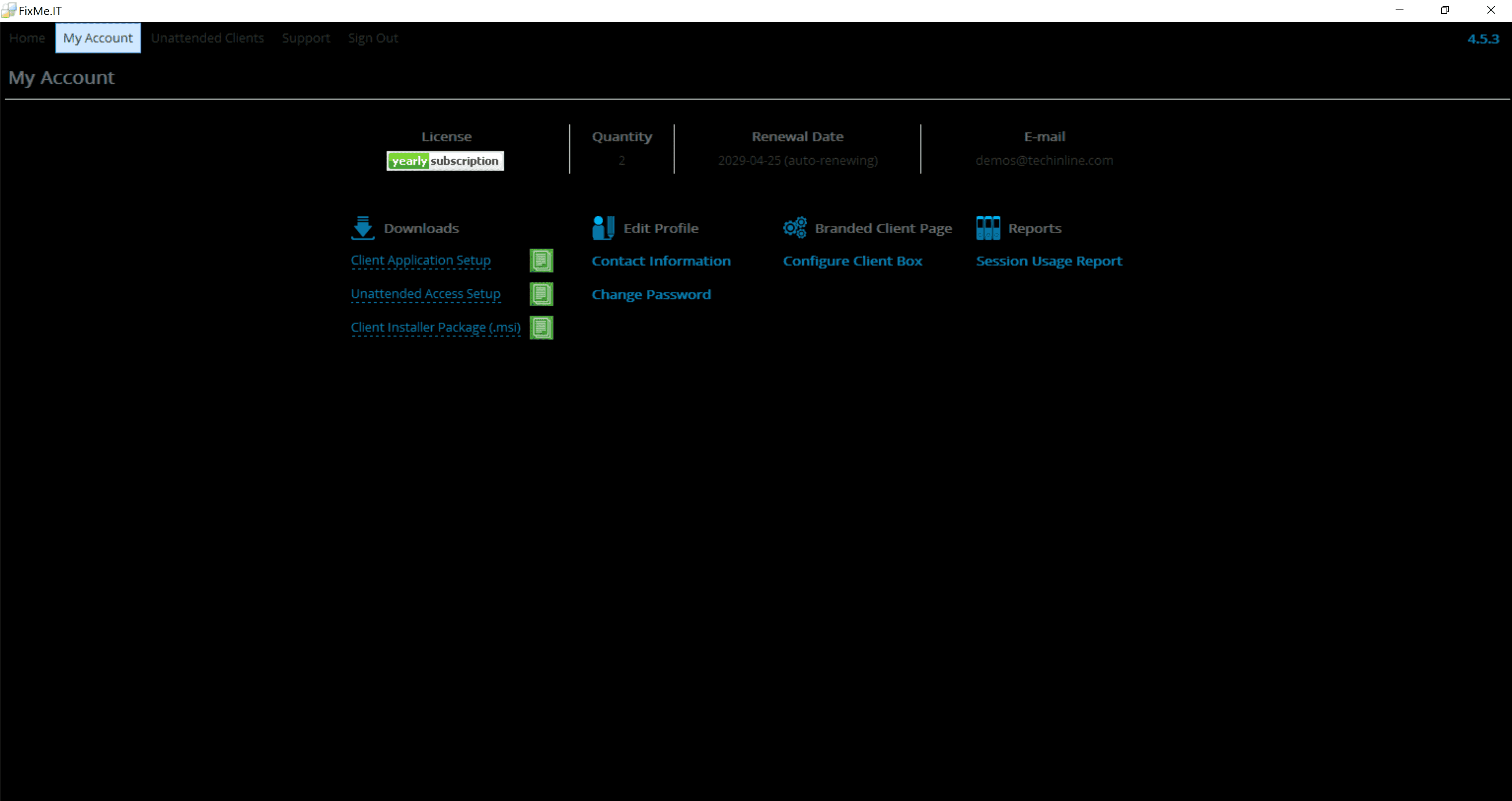Click the Edit Profile heading text
This screenshot has width=1512, height=801.
click(661, 229)
